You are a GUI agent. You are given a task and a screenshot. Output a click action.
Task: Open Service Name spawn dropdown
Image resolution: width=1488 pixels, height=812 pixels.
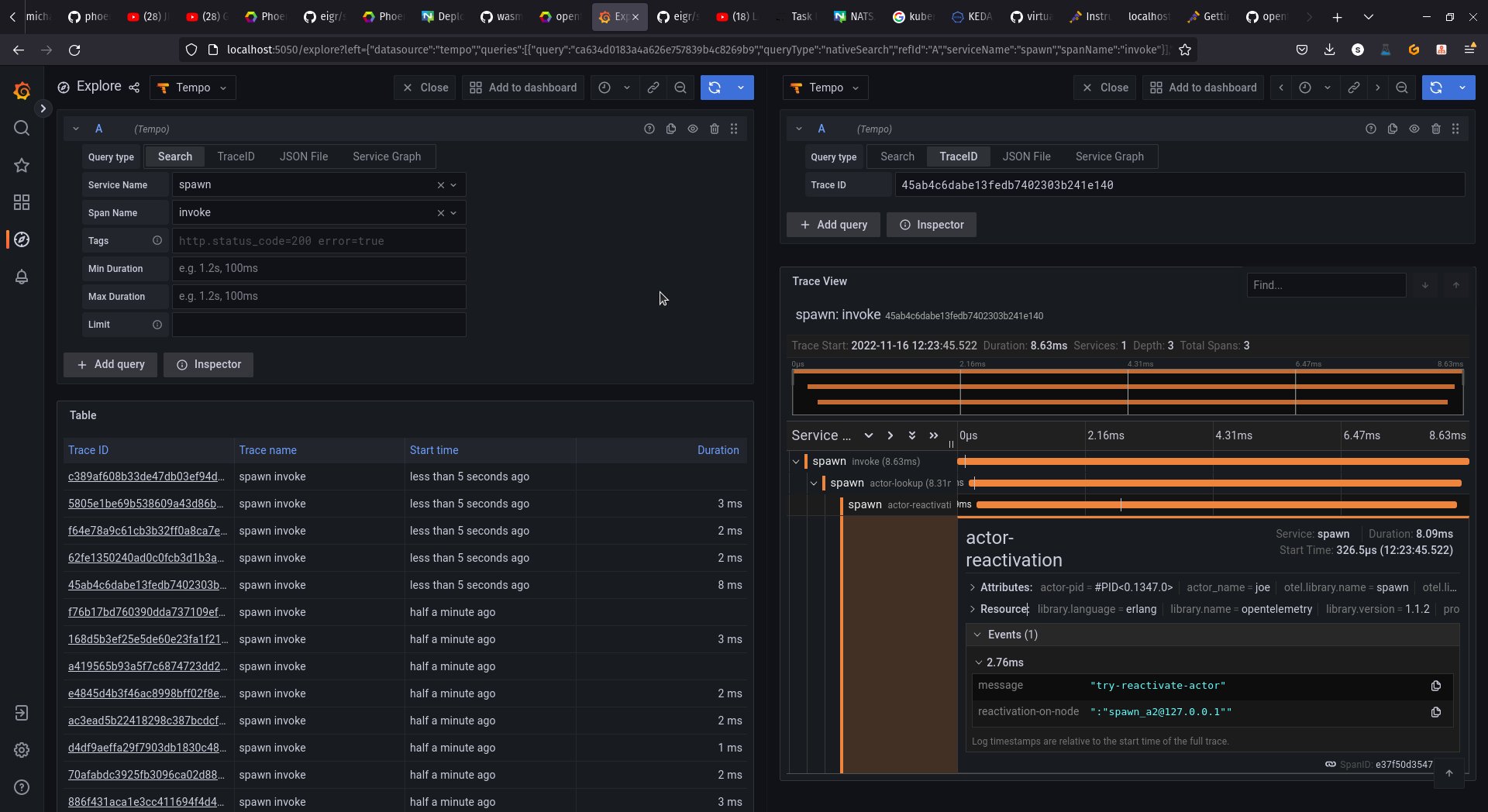tap(319, 184)
